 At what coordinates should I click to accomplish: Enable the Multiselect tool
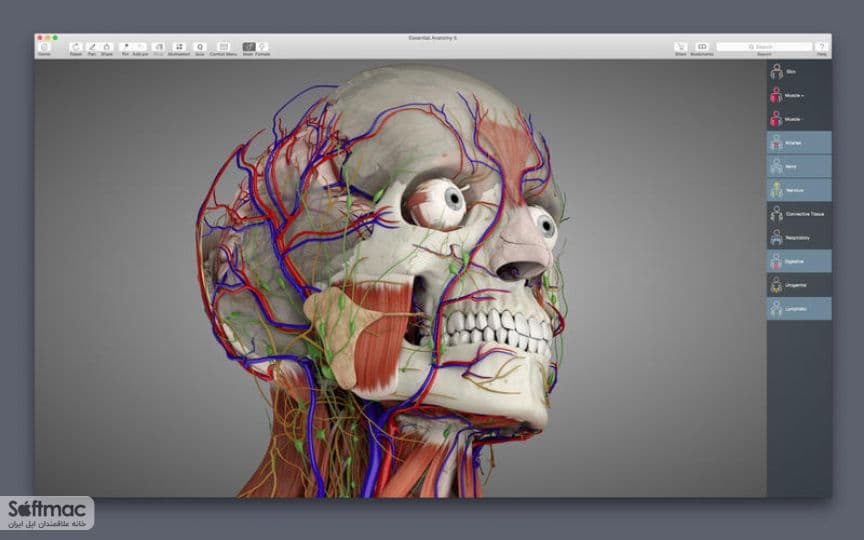[179, 47]
